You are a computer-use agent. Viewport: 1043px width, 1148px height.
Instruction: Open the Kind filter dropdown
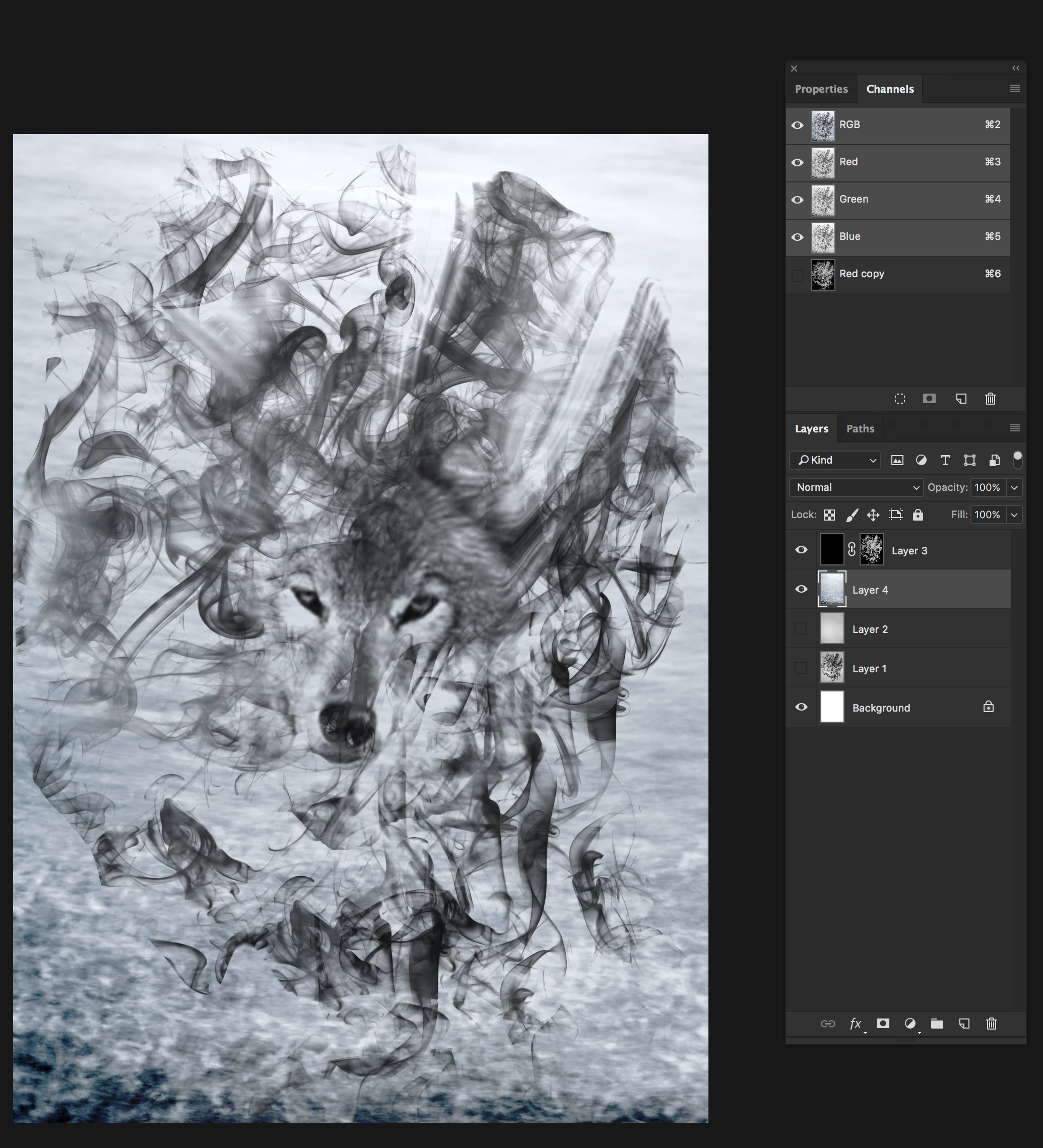click(x=834, y=460)
